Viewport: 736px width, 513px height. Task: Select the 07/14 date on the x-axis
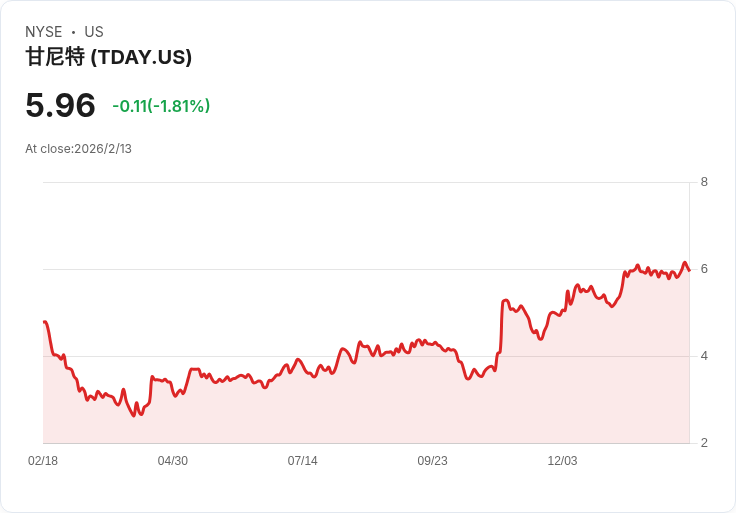[303, 461]
